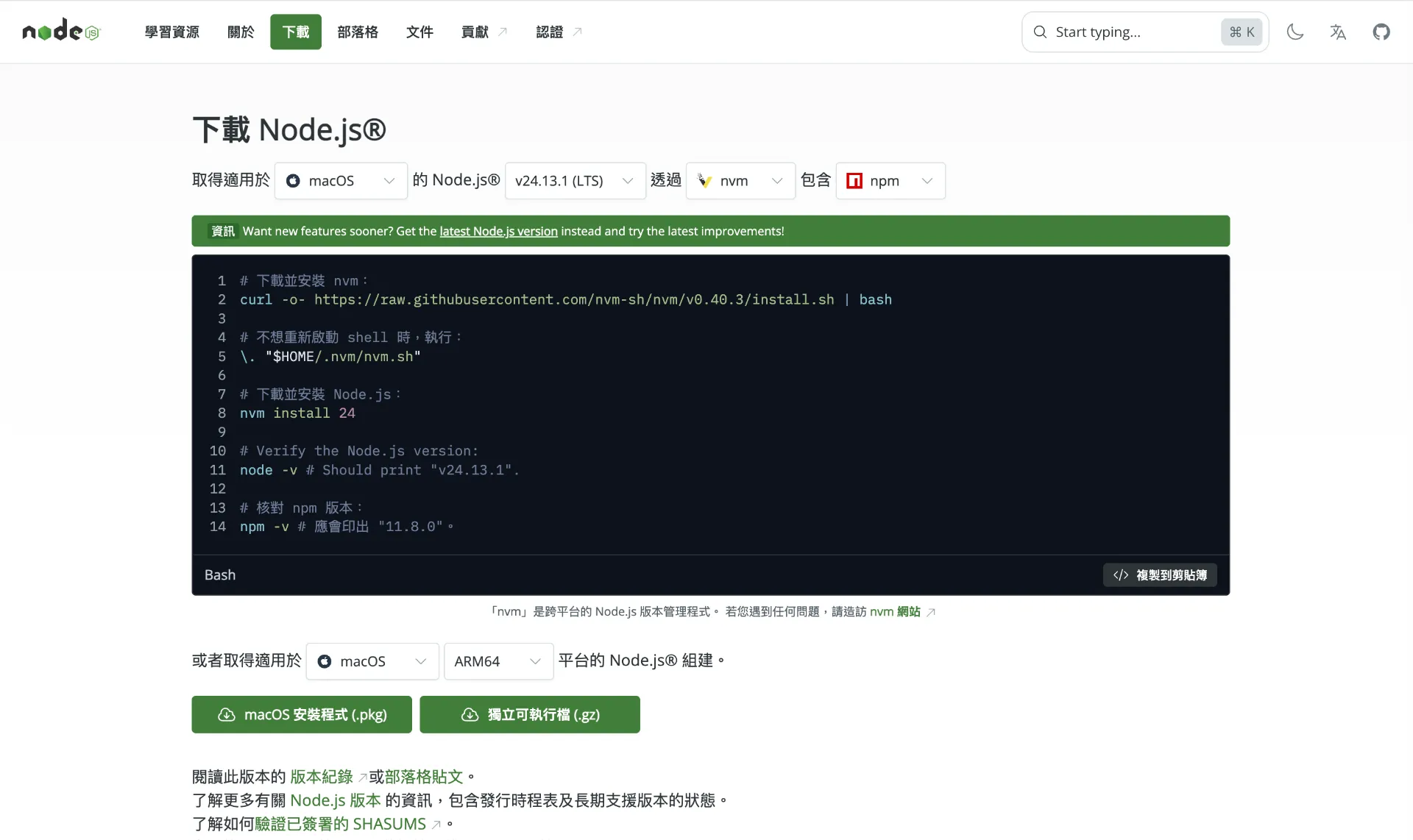Click cloud download icon on macOS .pkg button
The height and width of the screenshot is (840, 1413).
pyautogui.click(x=227, y=715)
